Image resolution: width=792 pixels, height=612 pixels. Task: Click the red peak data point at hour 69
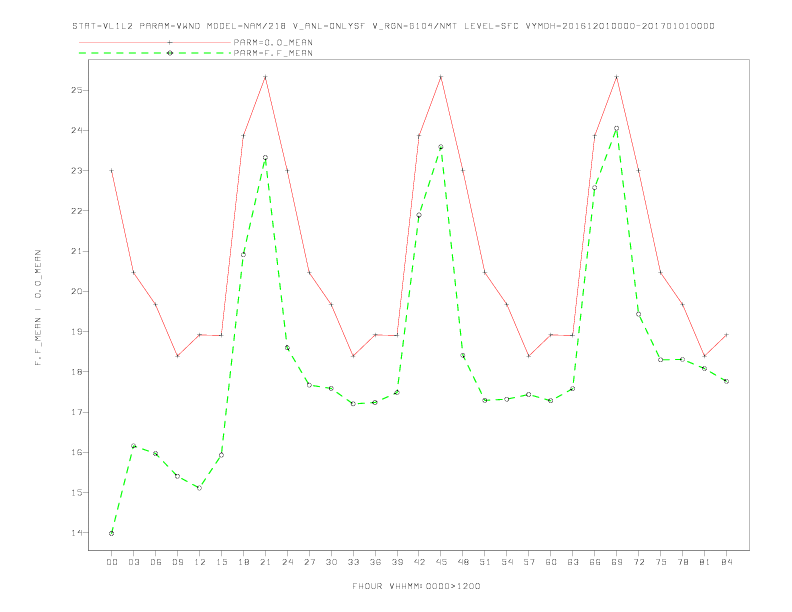(x=617, y=77)
